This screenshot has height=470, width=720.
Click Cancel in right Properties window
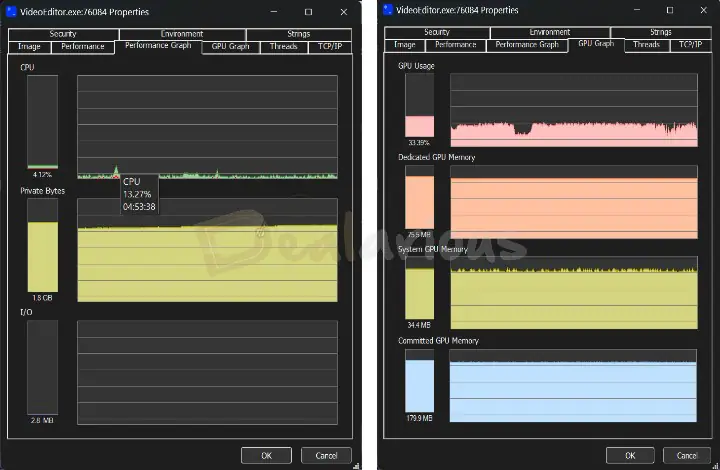tap(687, 456)
